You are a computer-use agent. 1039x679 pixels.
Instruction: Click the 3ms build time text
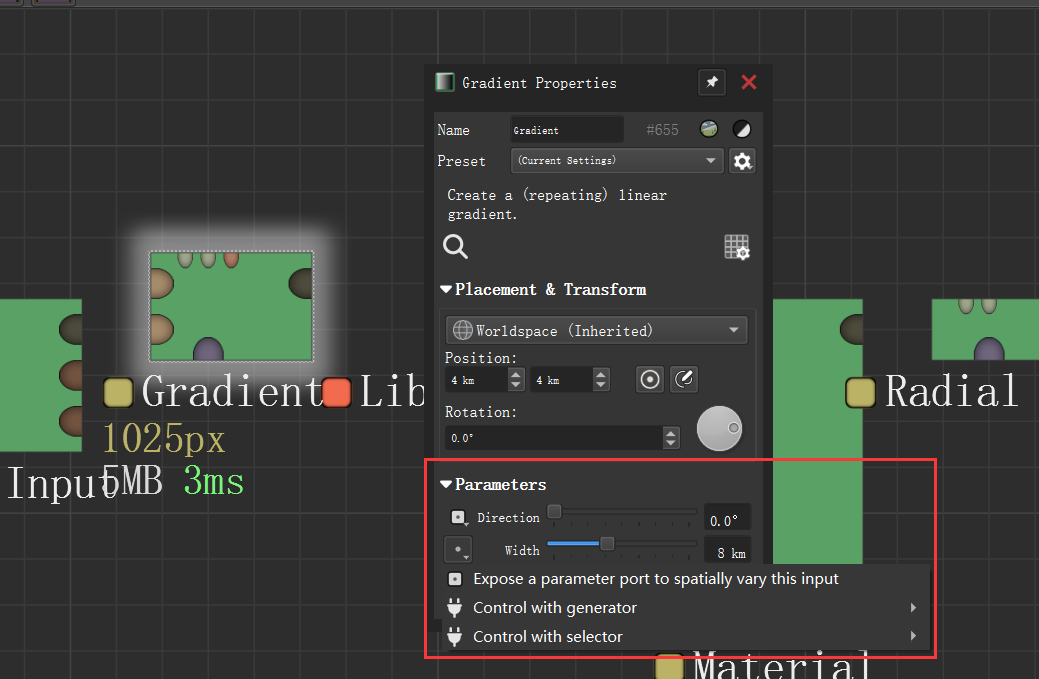click(x=213, y=481)
